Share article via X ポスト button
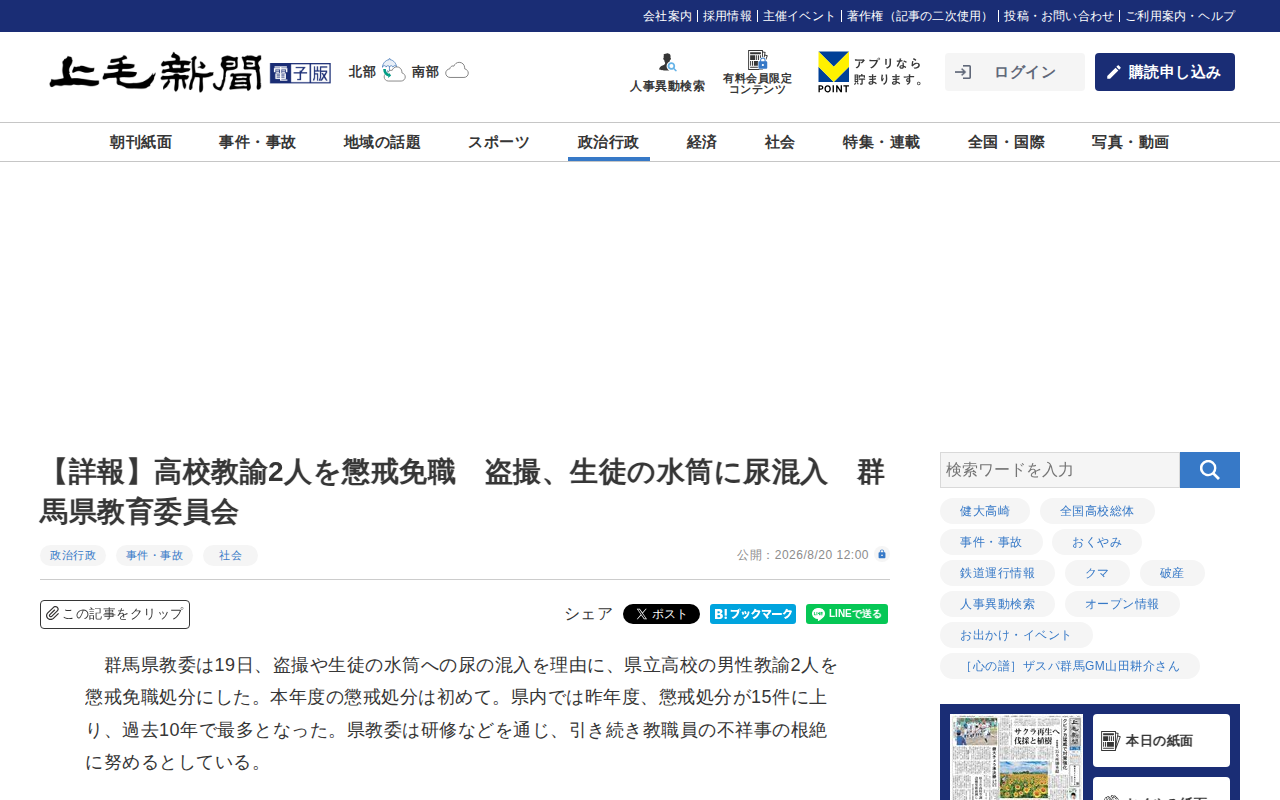The width and height of the screenshot is (1280, 800). (x=661, y=614)
